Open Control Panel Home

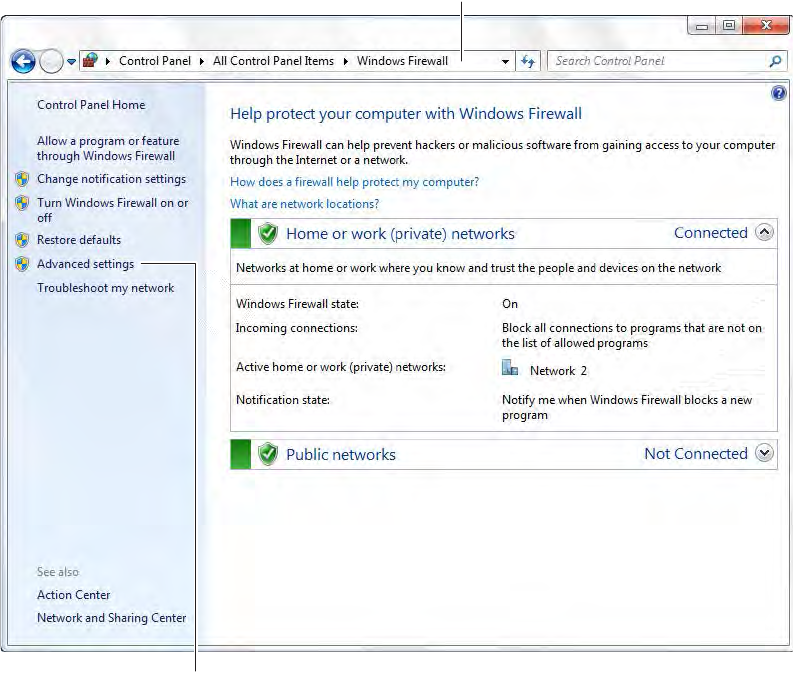pyautogui.click(x=91, y=105)
